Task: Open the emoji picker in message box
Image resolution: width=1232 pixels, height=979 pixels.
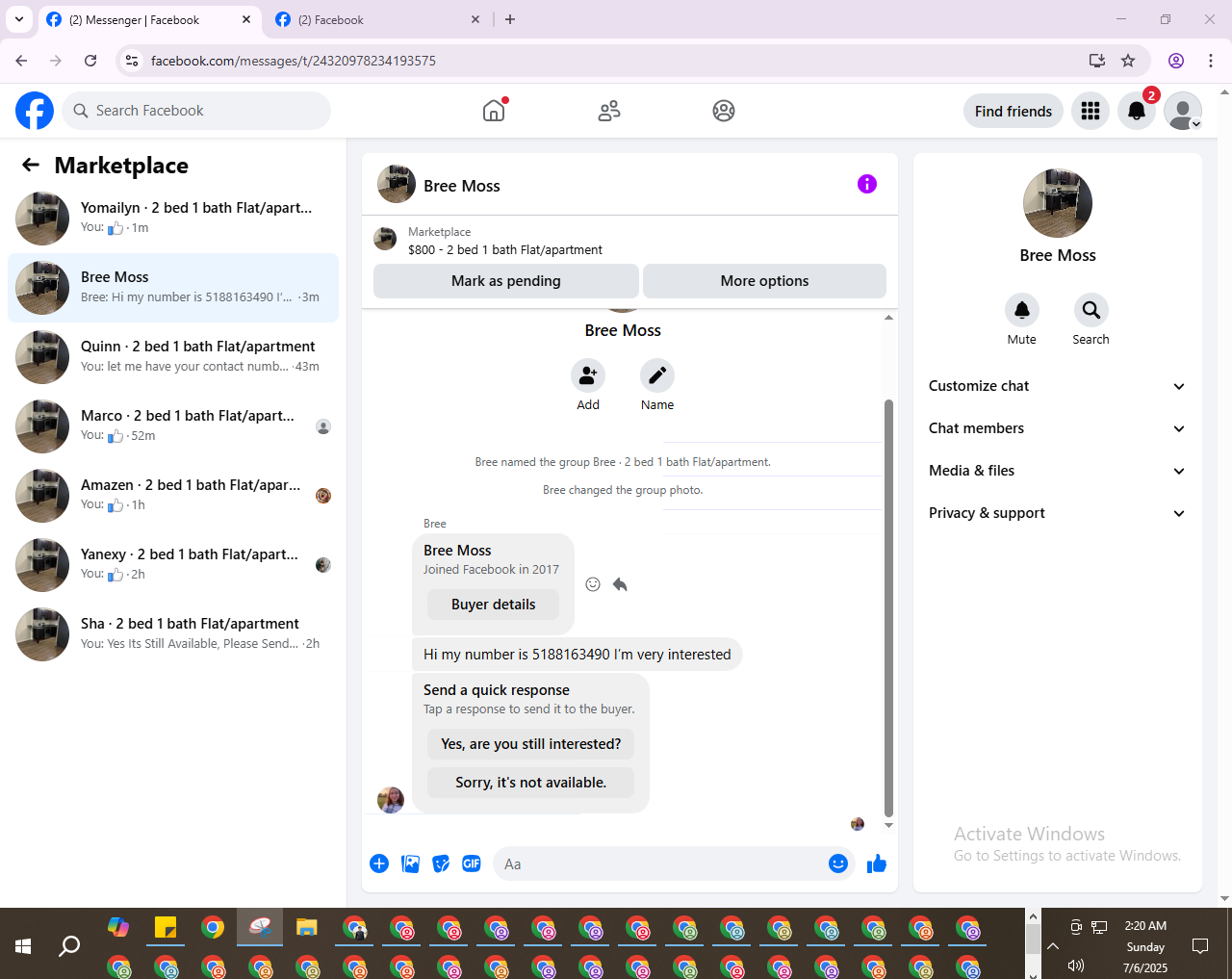Action: (x=838, y=863)
